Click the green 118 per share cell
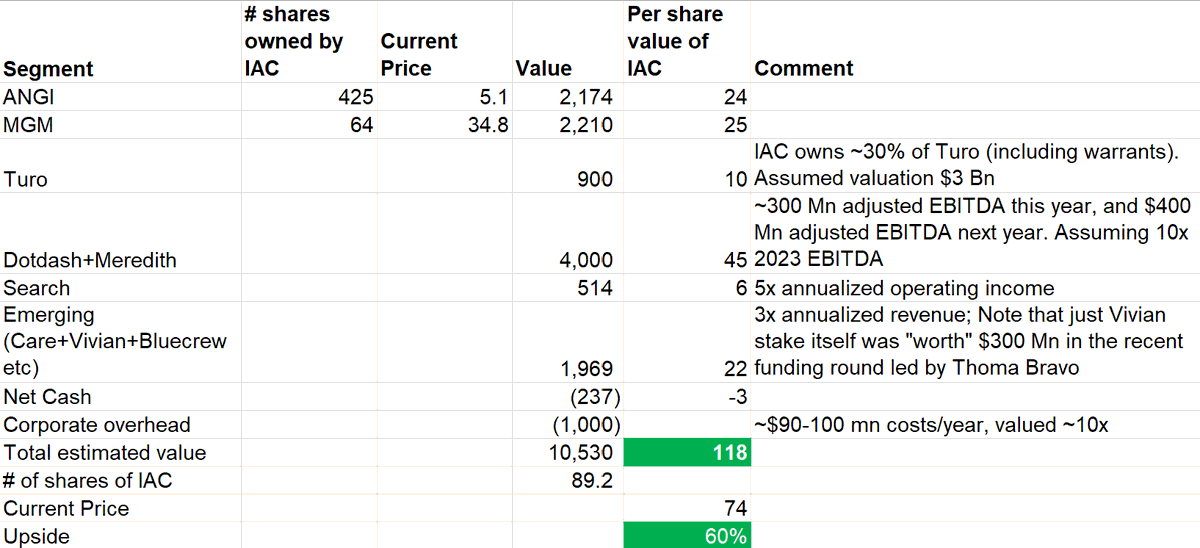 coord(685,453)
